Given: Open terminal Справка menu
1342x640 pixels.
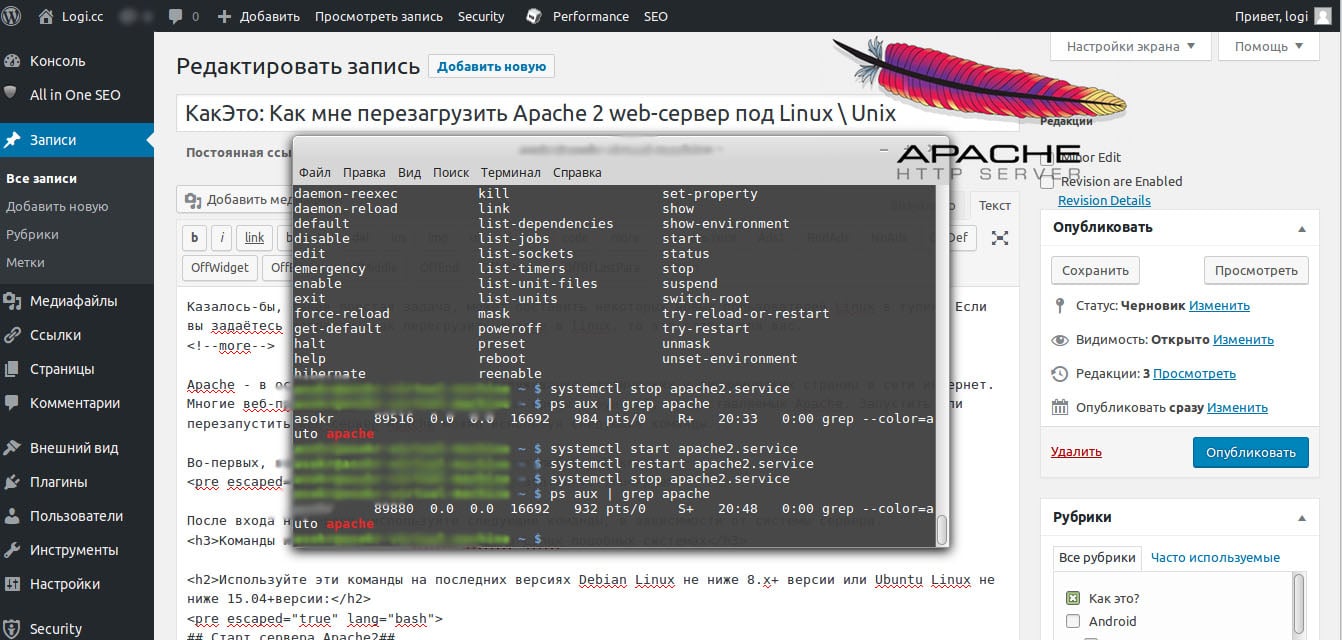Looking at the screenshot, I should pyautogui.click(x=577, y=172).
